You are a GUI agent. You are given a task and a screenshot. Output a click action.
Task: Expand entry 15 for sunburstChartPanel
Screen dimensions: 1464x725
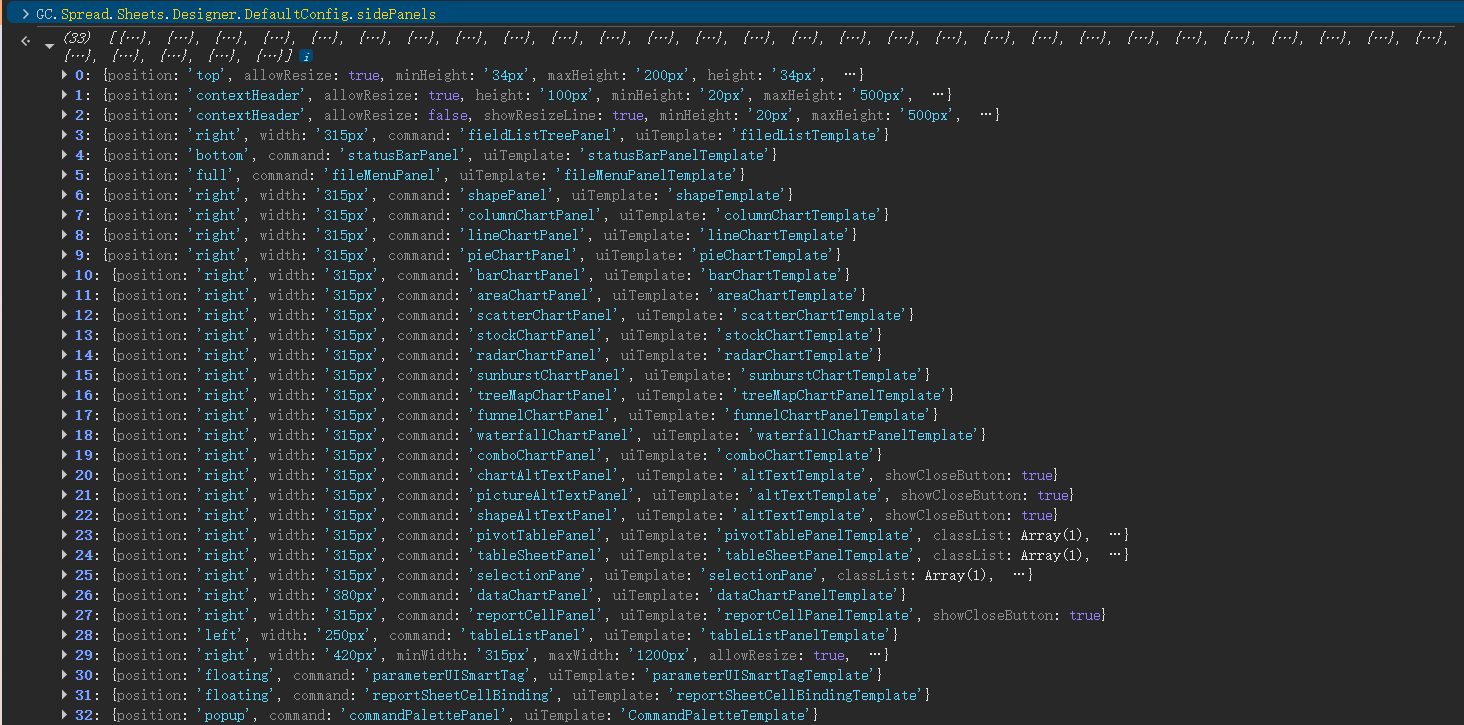[65, 375]
